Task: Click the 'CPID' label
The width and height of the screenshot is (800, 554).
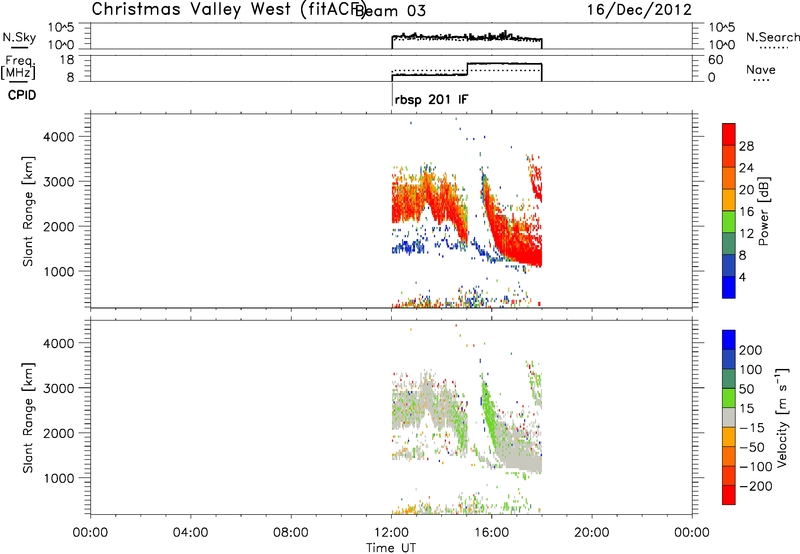Action: 22,95
